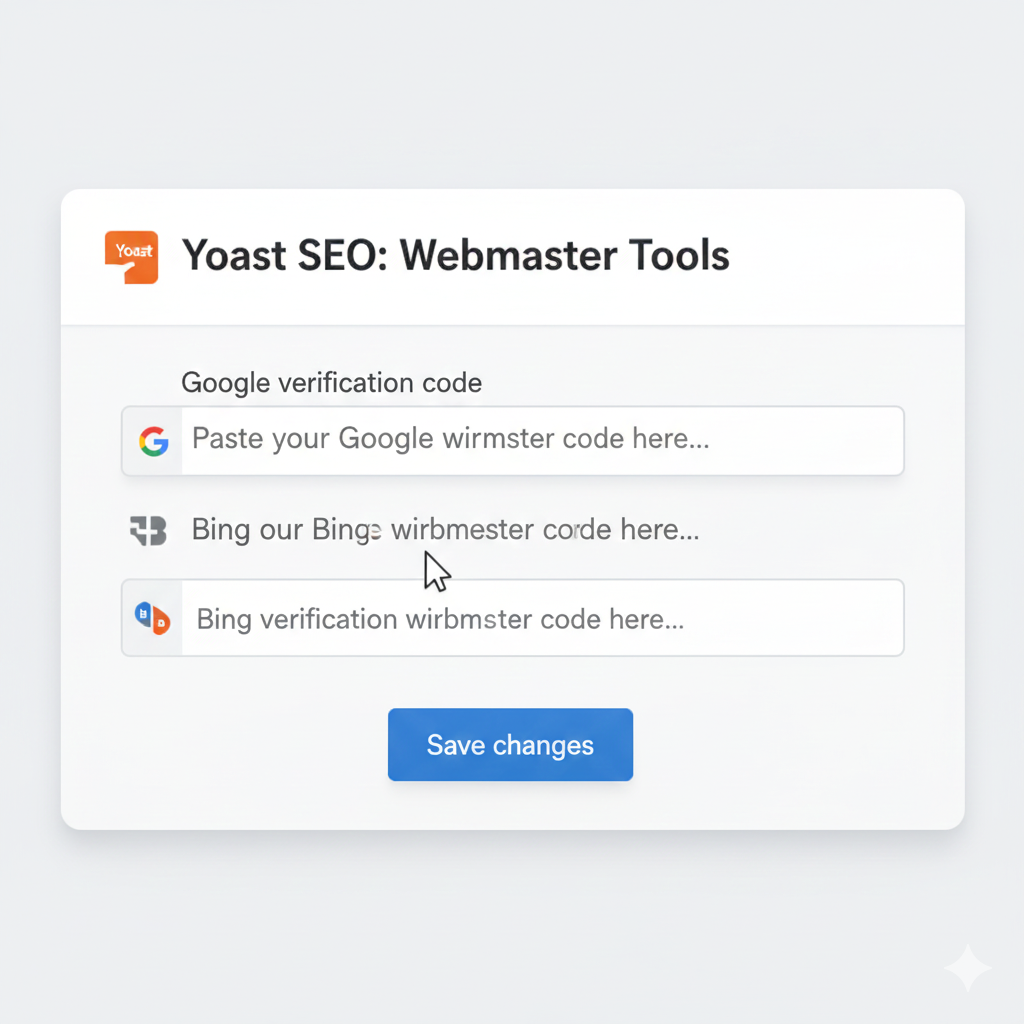Click the orange Yoast logo icon

coord(131,257)
